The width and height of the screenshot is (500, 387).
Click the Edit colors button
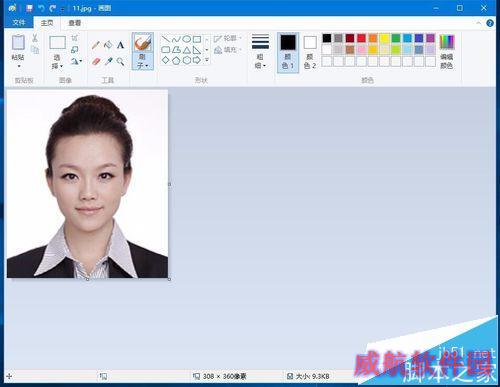447,52
